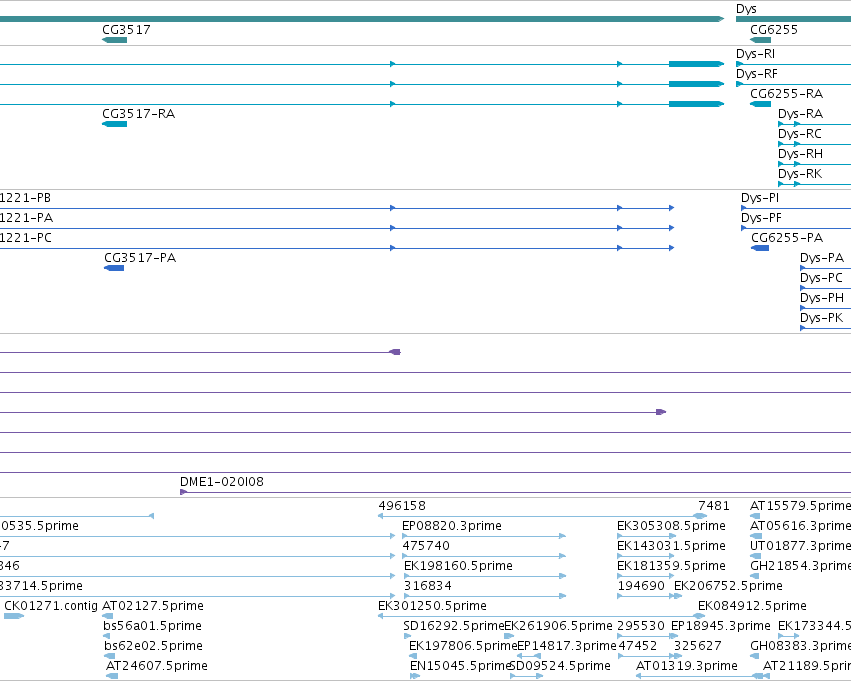Click the Dys gene label
851x681 pixels.
746,9
